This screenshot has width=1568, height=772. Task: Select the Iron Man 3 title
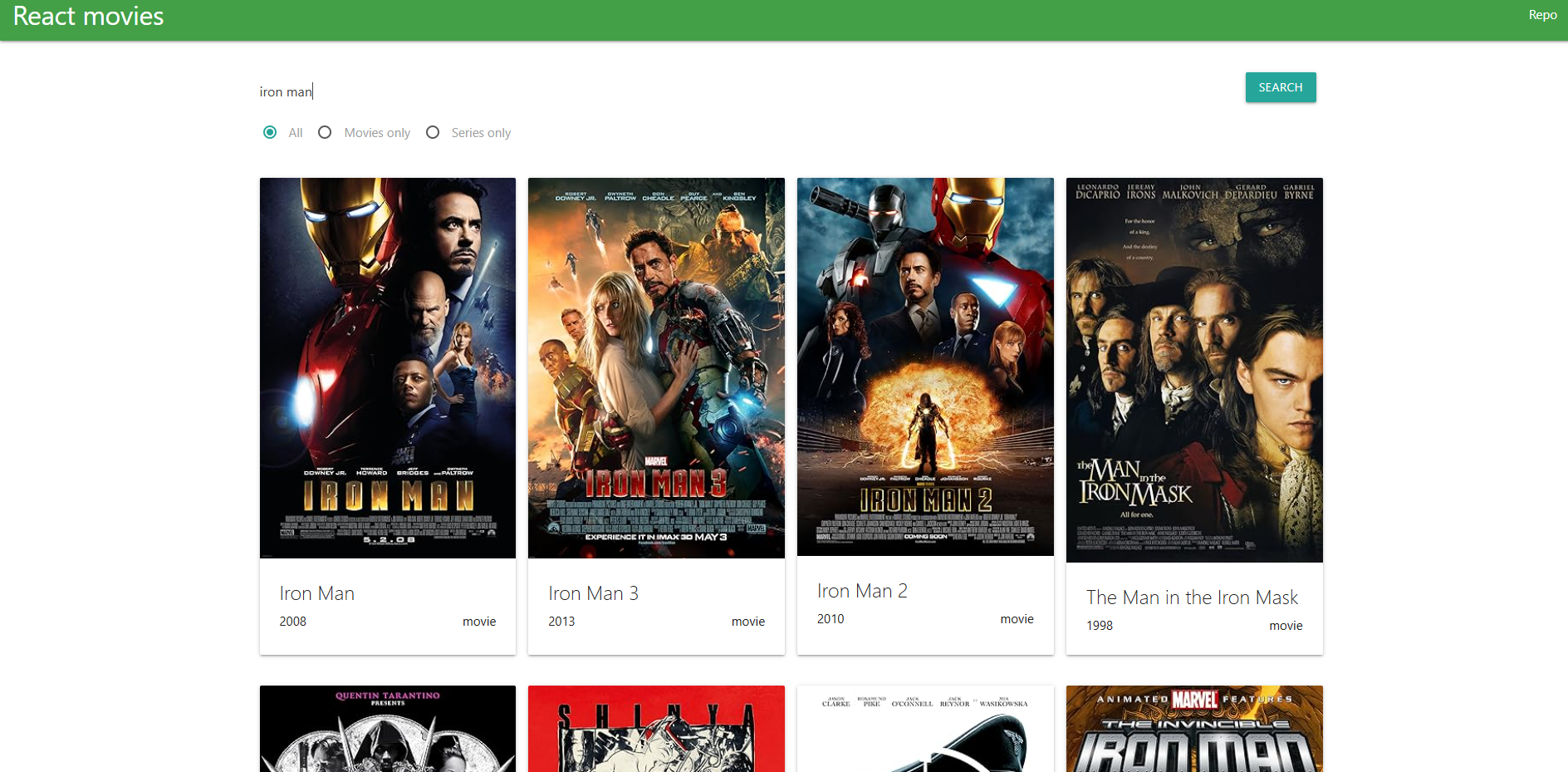593,593
